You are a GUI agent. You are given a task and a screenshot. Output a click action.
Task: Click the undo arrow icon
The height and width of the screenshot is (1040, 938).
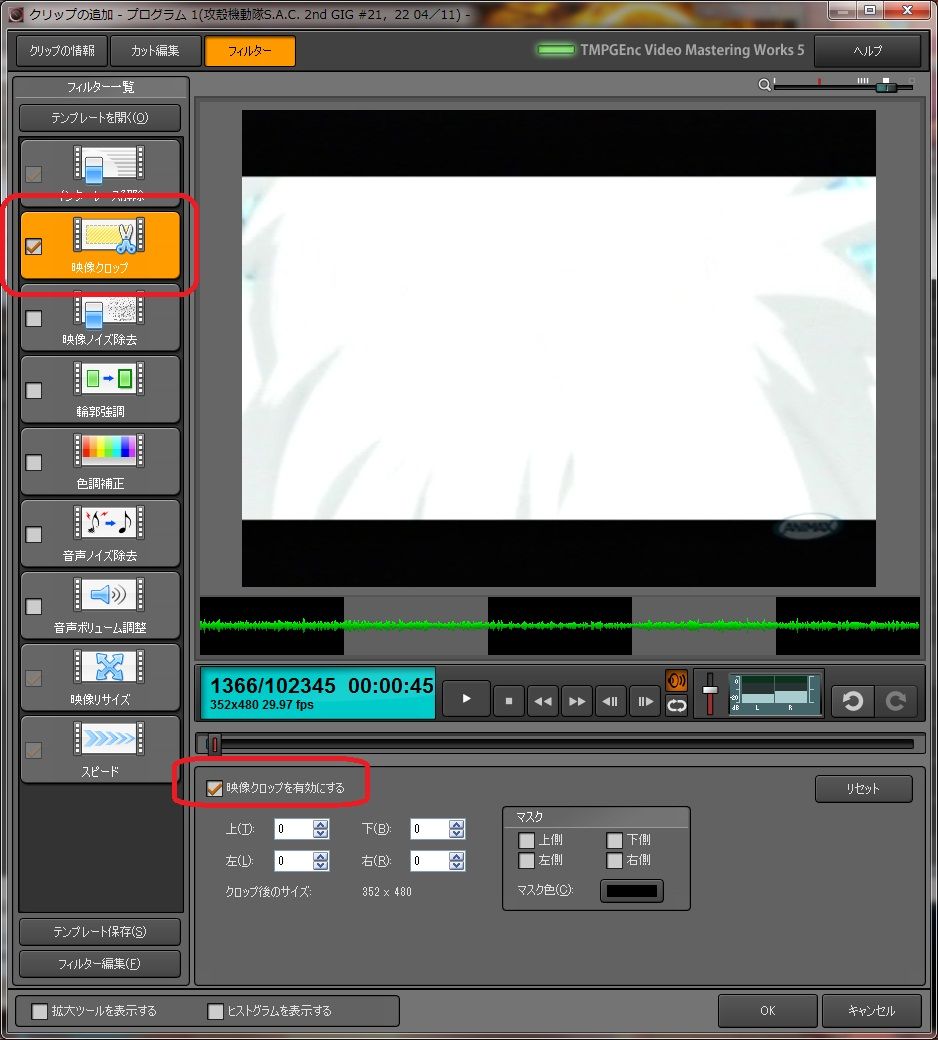[x=852, y=701]
